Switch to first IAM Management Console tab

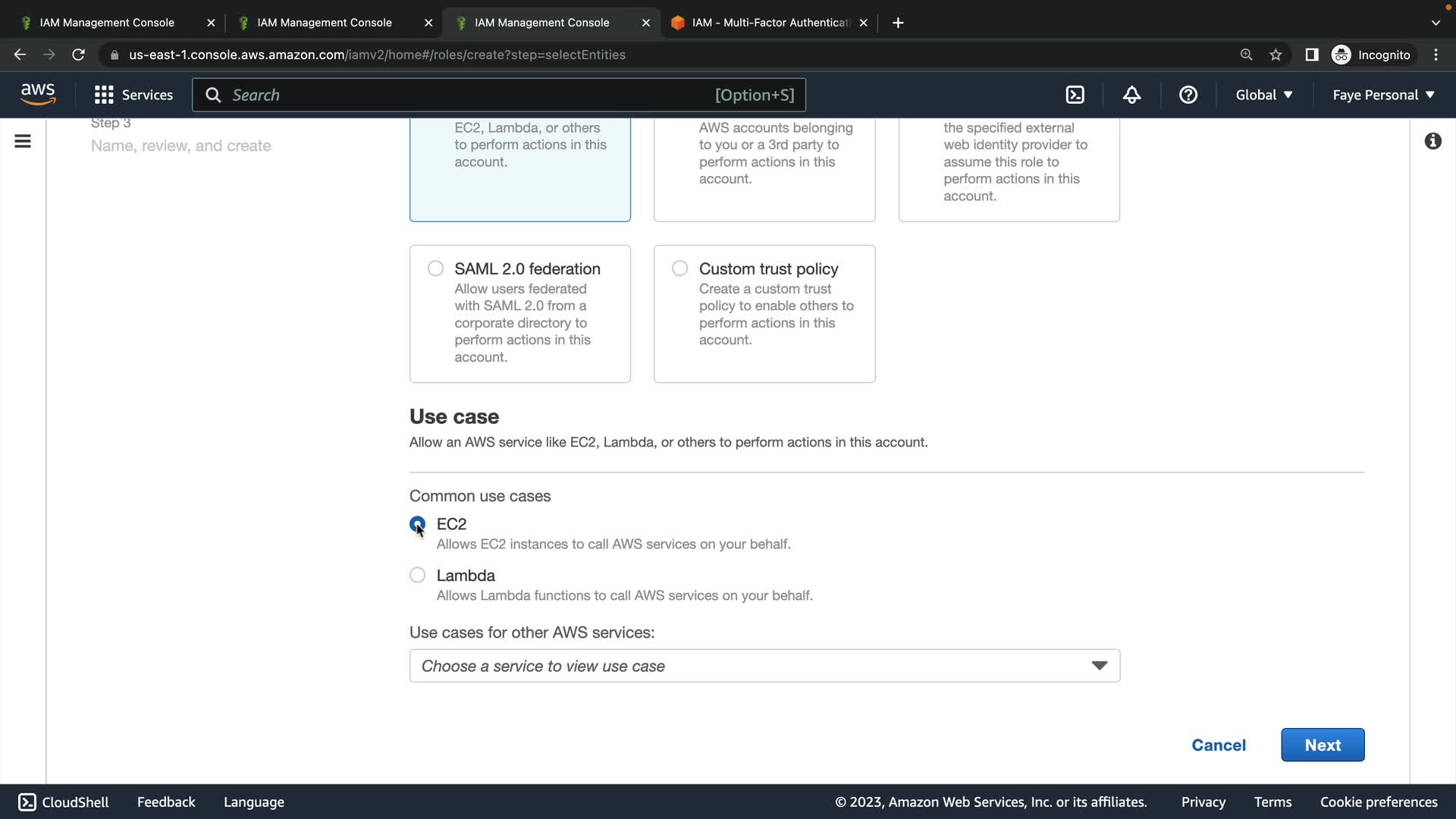(107, 23)
